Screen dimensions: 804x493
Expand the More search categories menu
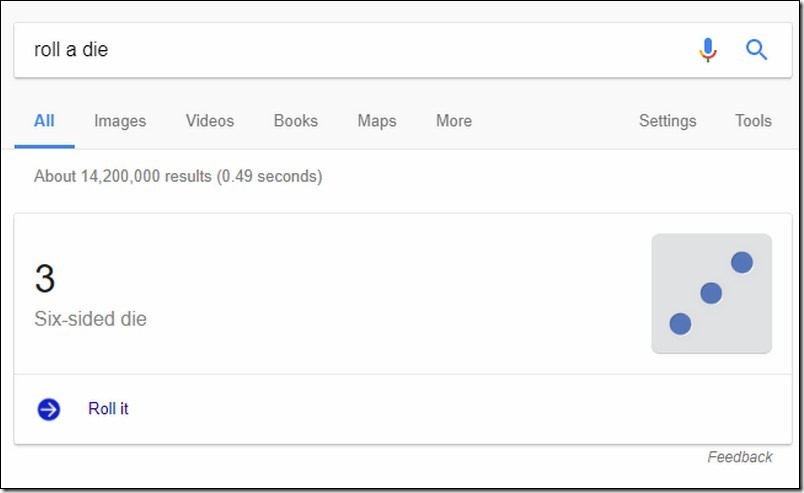pos(454,121)
